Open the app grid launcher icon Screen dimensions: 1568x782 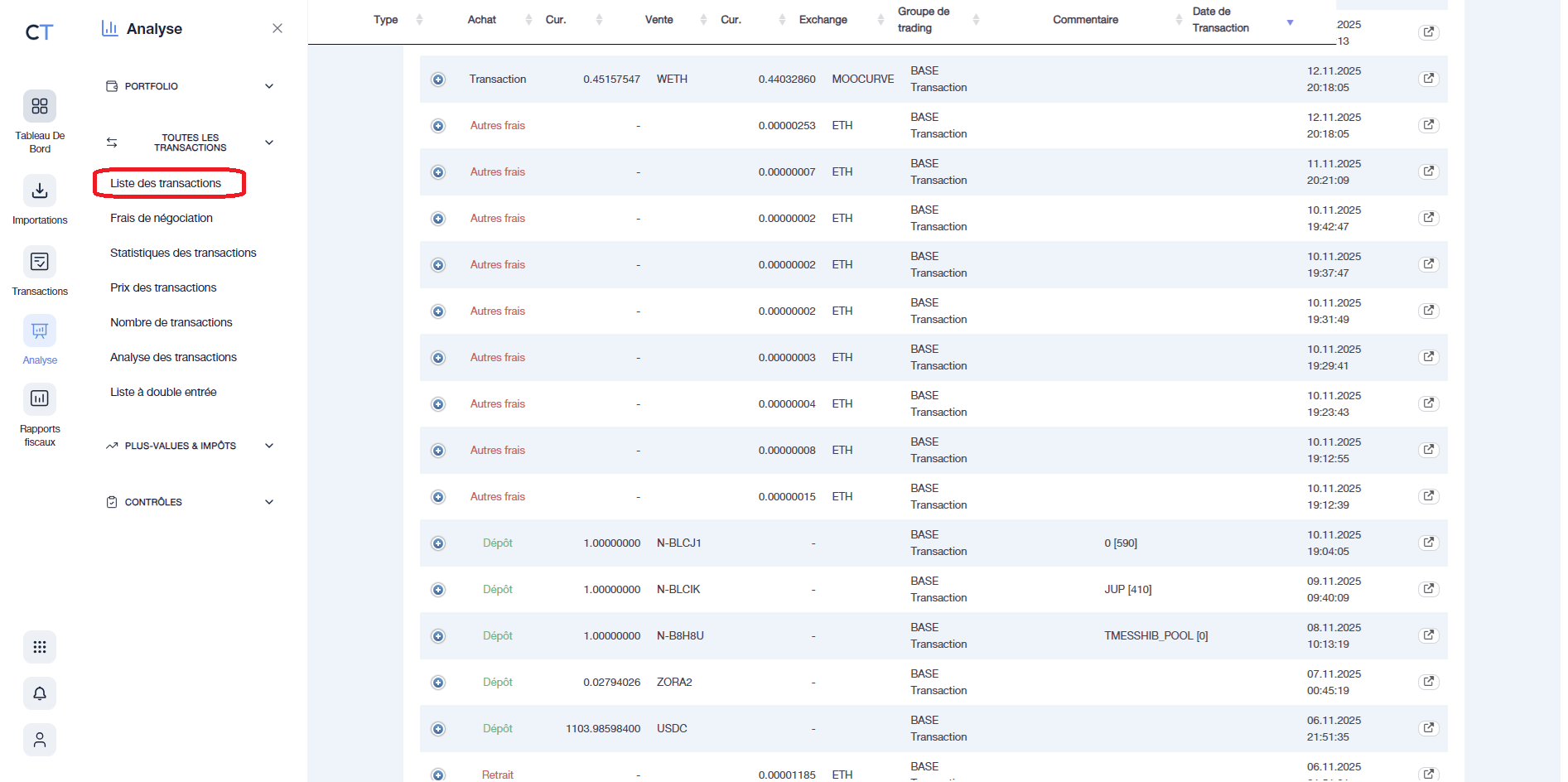click(39, 647)
